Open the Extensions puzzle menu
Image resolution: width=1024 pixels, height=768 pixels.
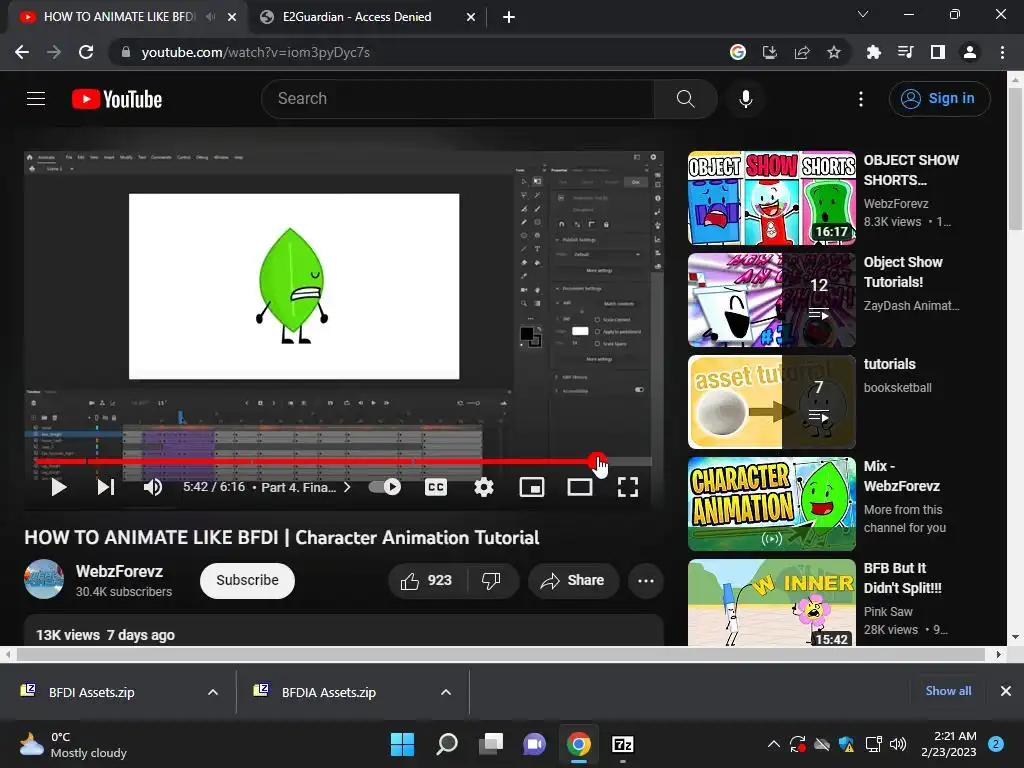coord(874,52)
